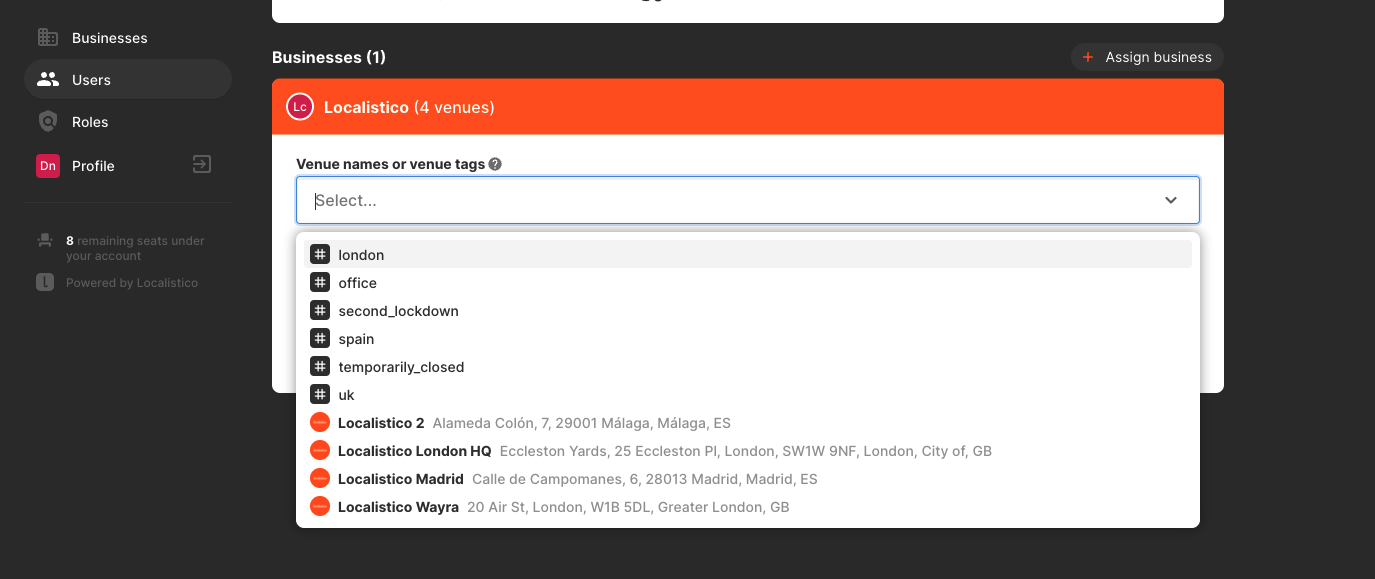Click the Assign business button
The height and width of the screenshot is (579, 1375).
tap(1147, 57)
